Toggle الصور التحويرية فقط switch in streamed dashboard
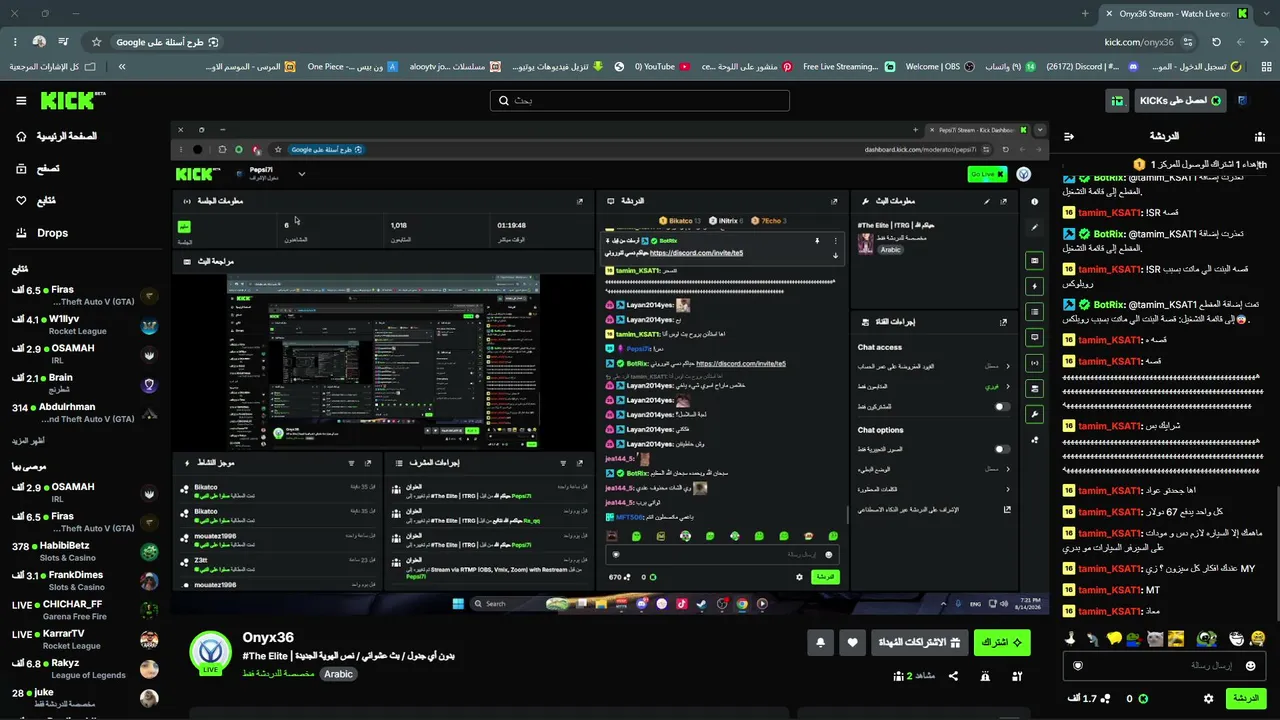This screenshot has width=1280, height=720. pyautogui.click(x=1002, y=449)
